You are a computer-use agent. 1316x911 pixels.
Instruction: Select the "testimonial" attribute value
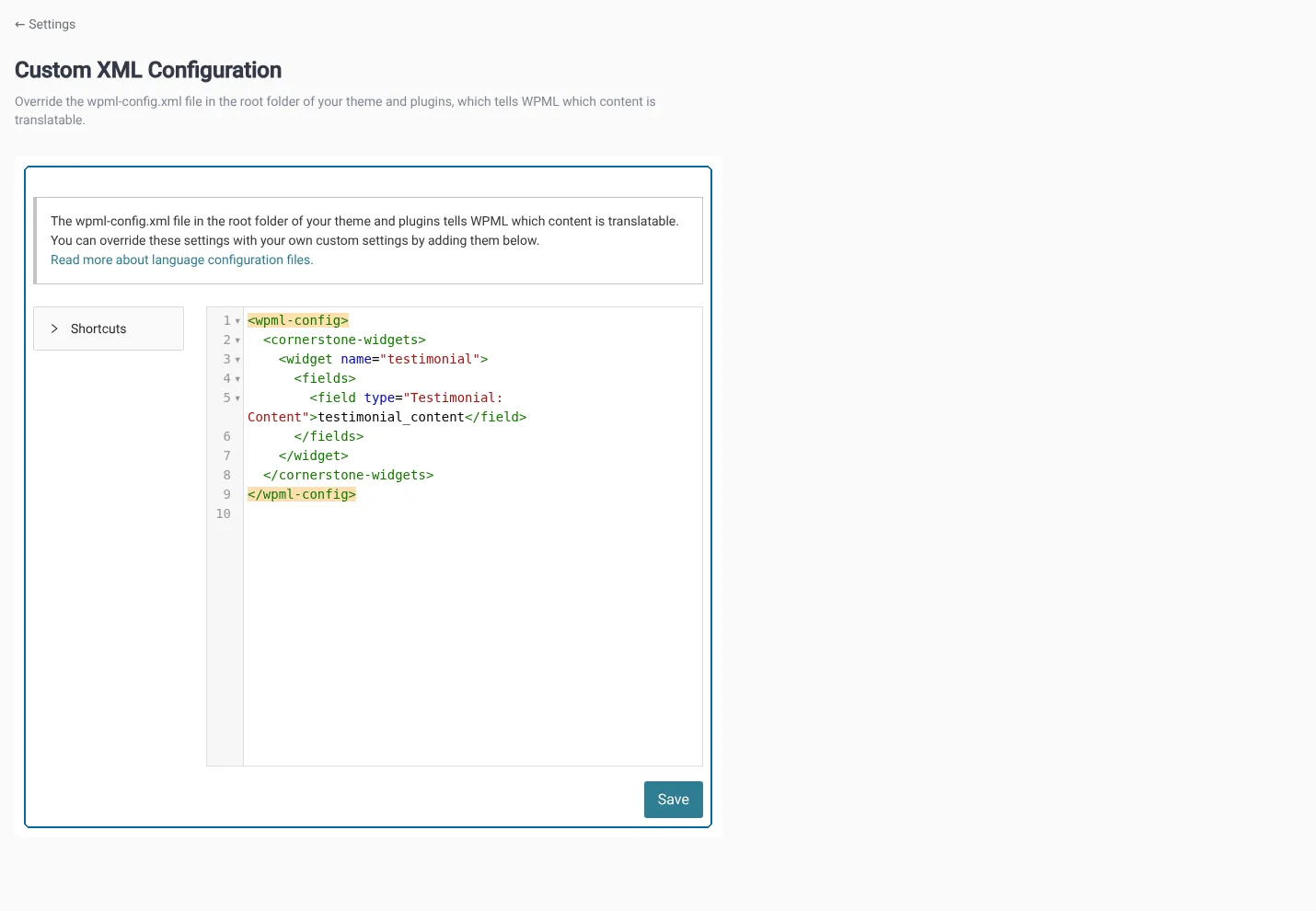[430, 359]
